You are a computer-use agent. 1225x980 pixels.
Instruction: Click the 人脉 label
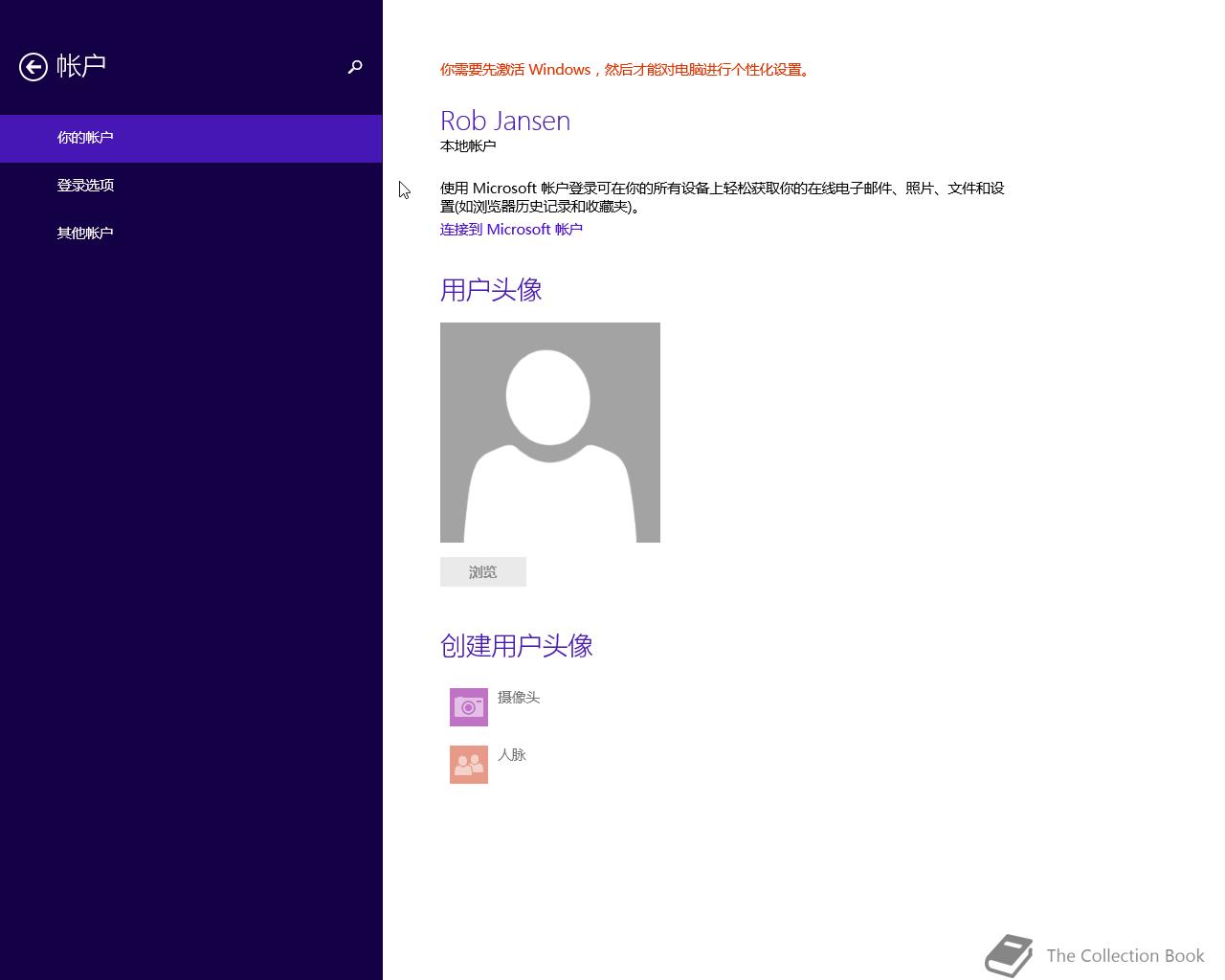(512, 755)
